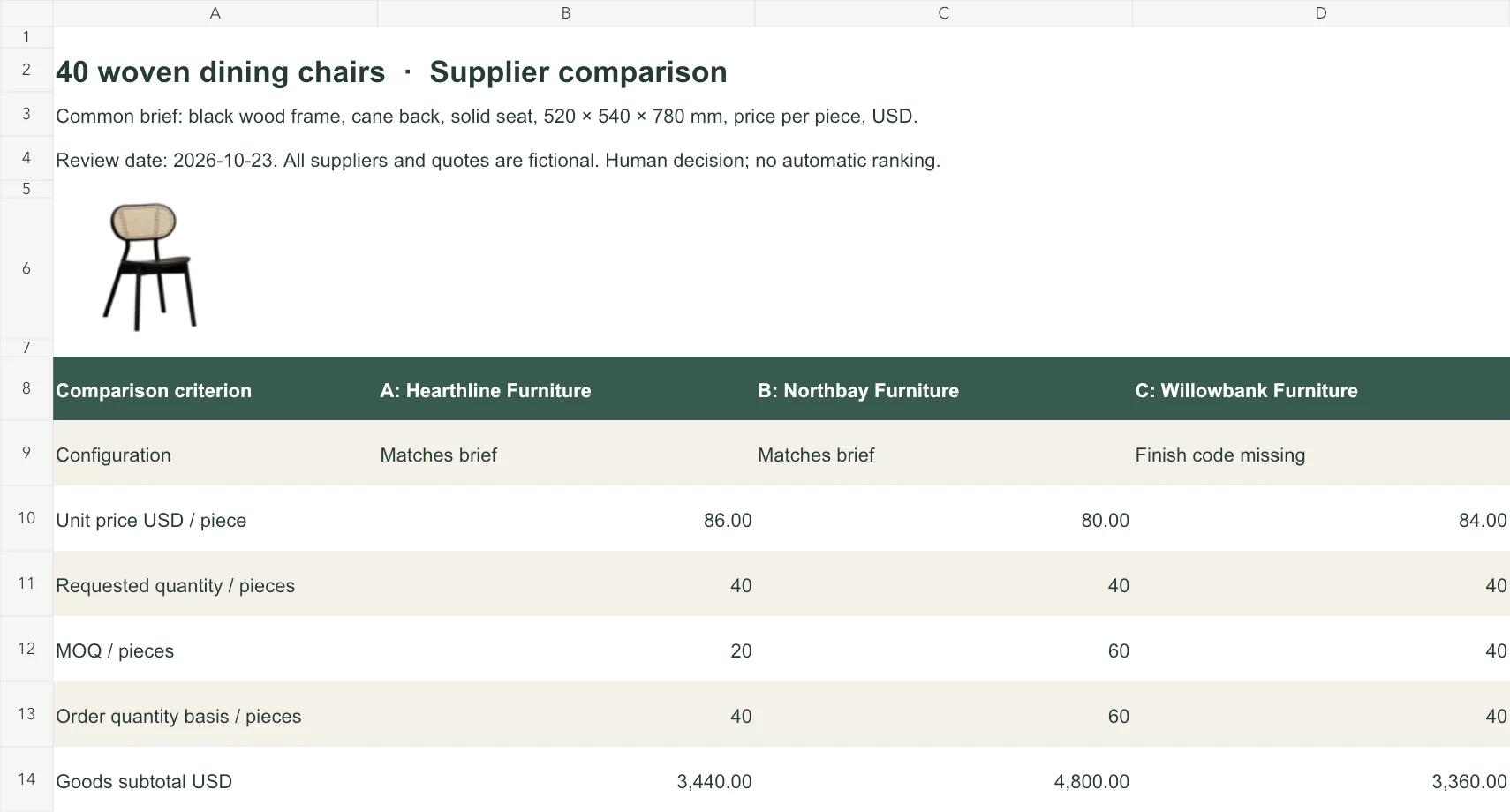The width and height of the screenshot is (1510, 812).
Task: Click the 'Configuration' row label
Action: (215, 454)
